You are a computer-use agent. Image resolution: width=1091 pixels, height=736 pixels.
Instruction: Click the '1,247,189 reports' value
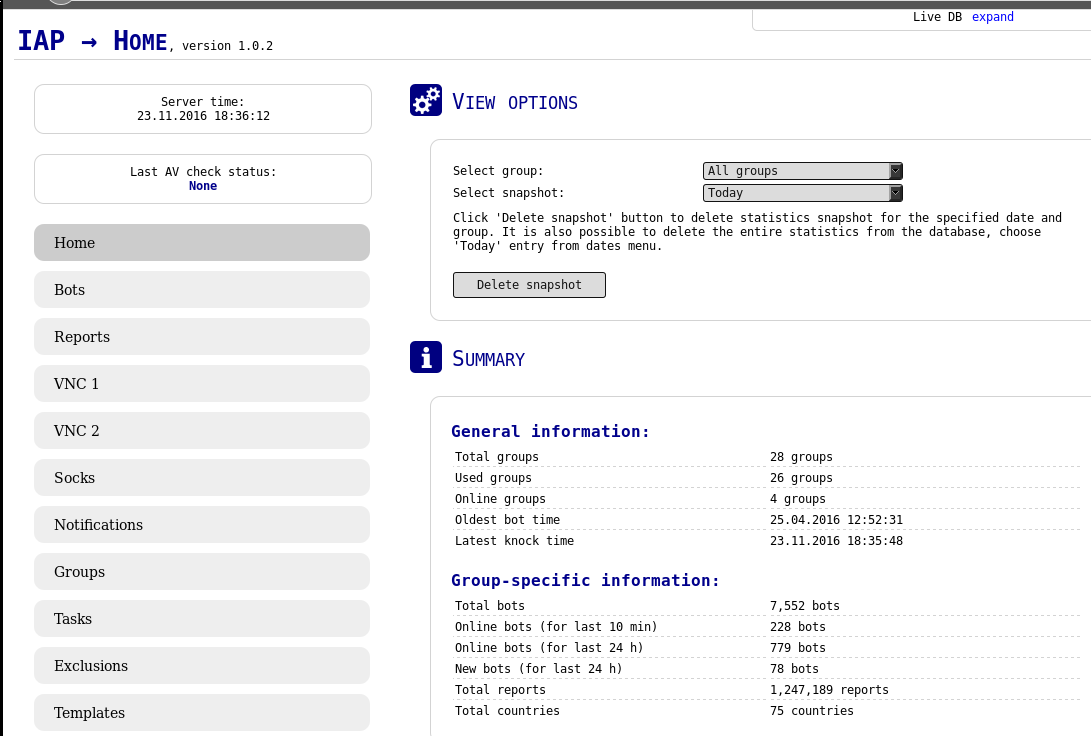pos(829,689)
